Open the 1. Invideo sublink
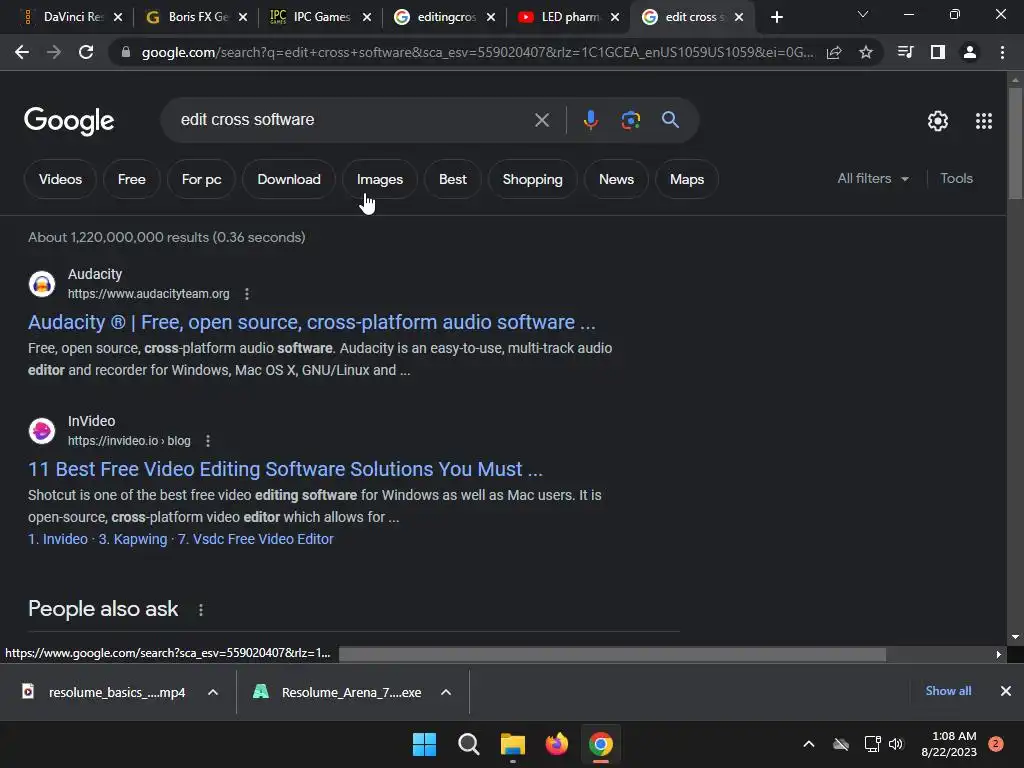 [x=57, y=539]
